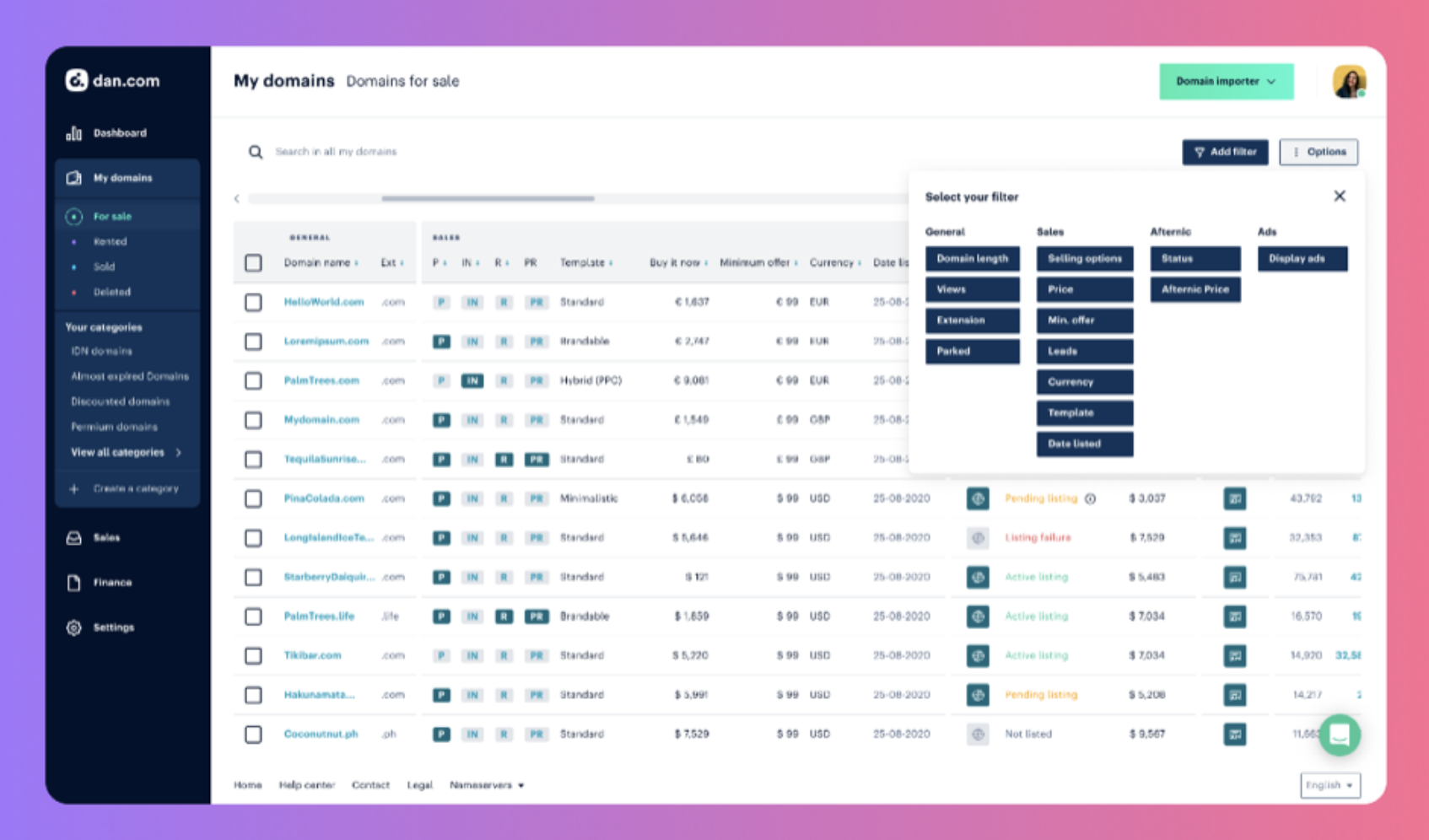
Task: Open Settings gear icon in sidebar
Action: point(74,627)
